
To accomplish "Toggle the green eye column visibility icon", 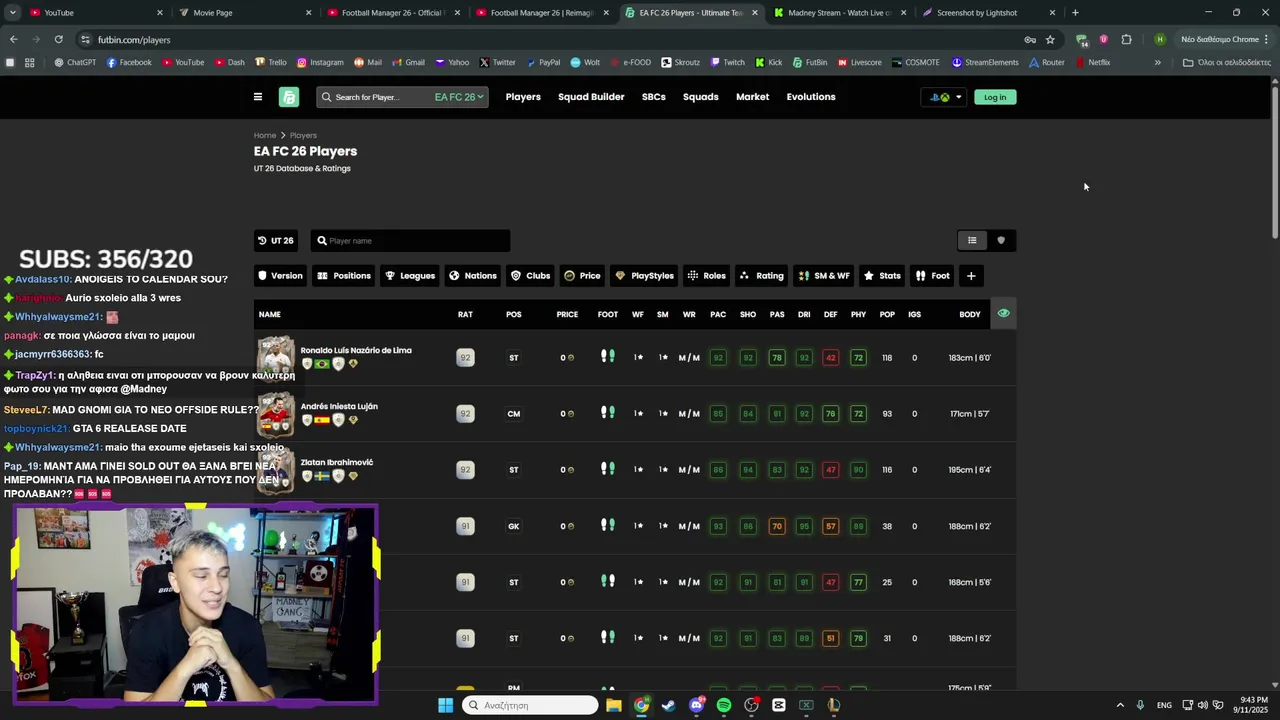I will pos(1003,314).
